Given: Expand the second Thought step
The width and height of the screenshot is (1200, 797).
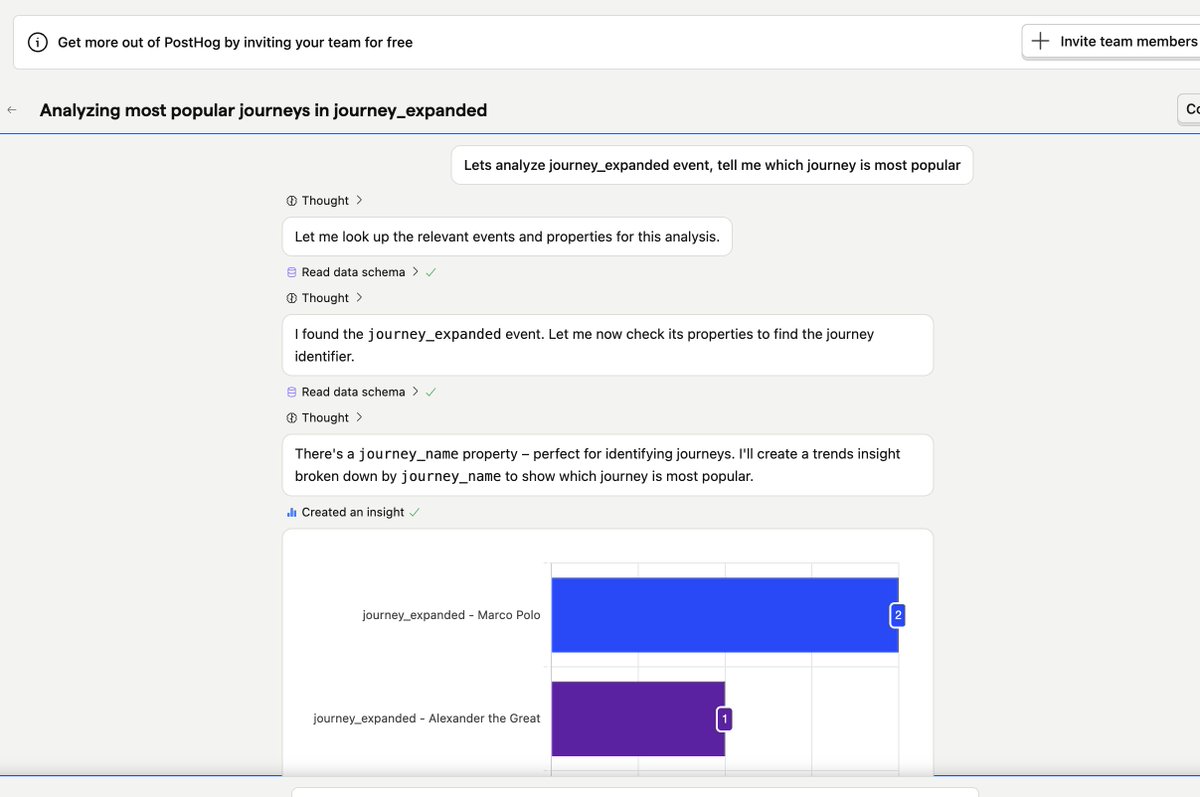Looking at the screenshot, I should point(324,298).
